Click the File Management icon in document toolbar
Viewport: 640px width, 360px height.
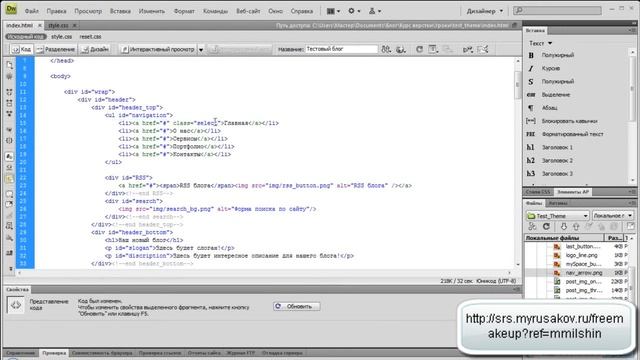tap(386, 49)
